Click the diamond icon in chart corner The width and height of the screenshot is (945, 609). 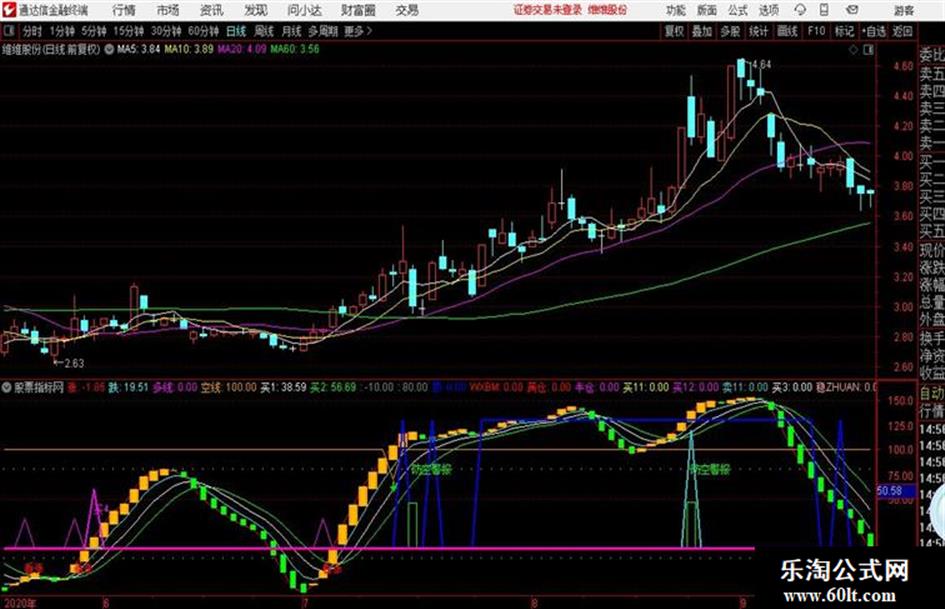click(853, 50)
